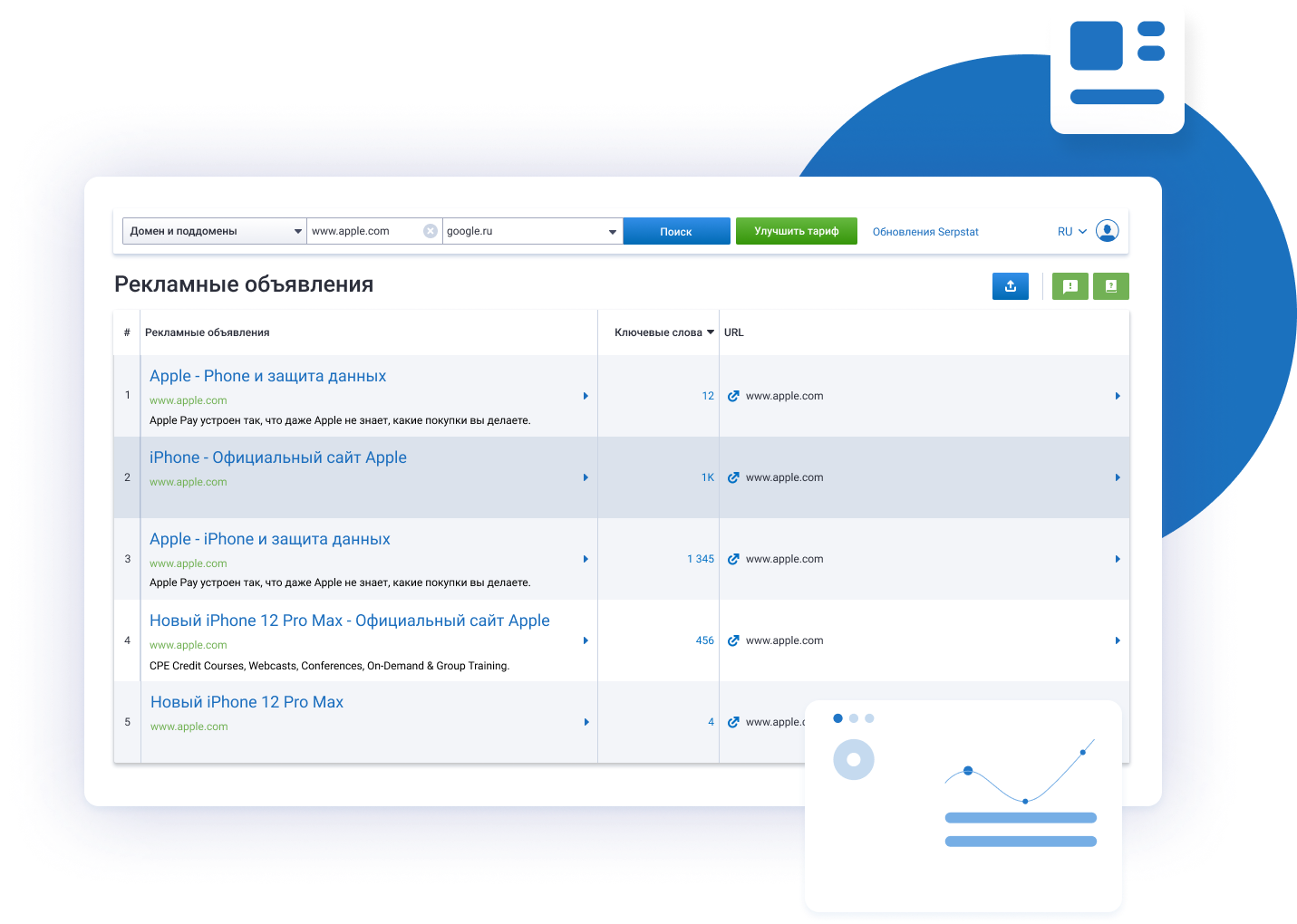Click the green 'Улучшить тариф' button
Viewport: 1297px width, 924px height.
(796, 231)
